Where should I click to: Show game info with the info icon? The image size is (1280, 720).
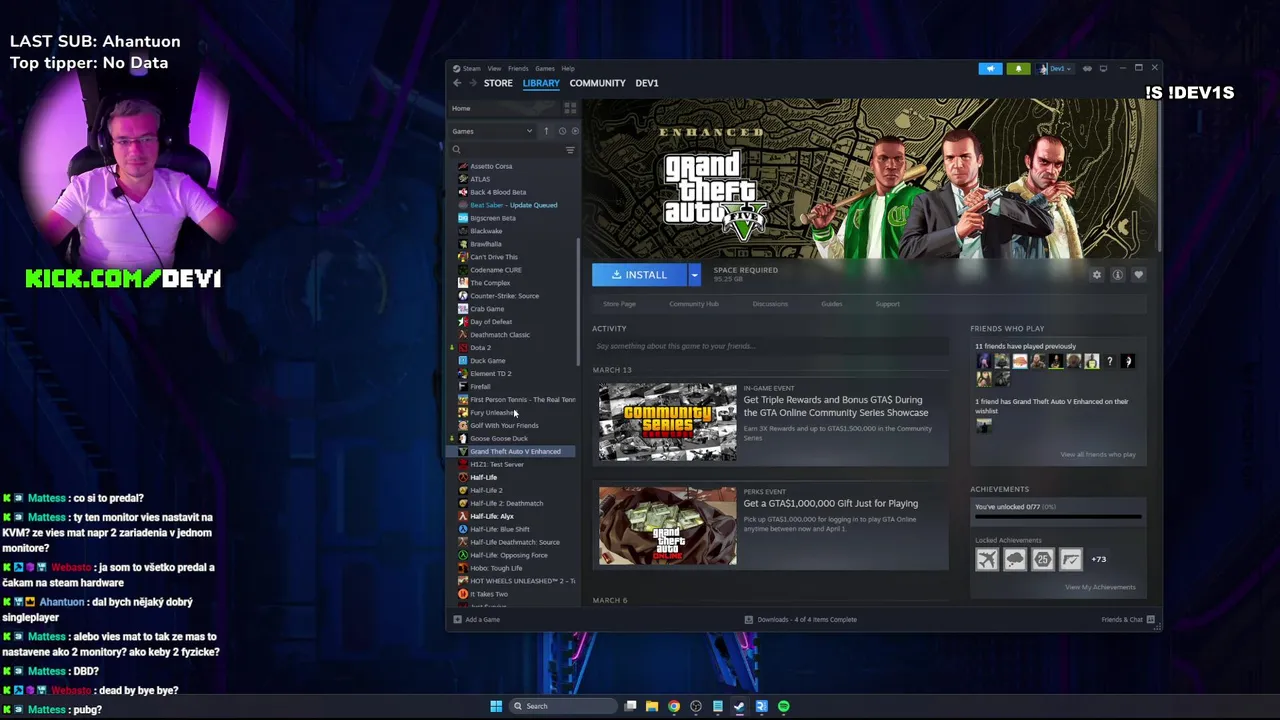pos(1118,275)
